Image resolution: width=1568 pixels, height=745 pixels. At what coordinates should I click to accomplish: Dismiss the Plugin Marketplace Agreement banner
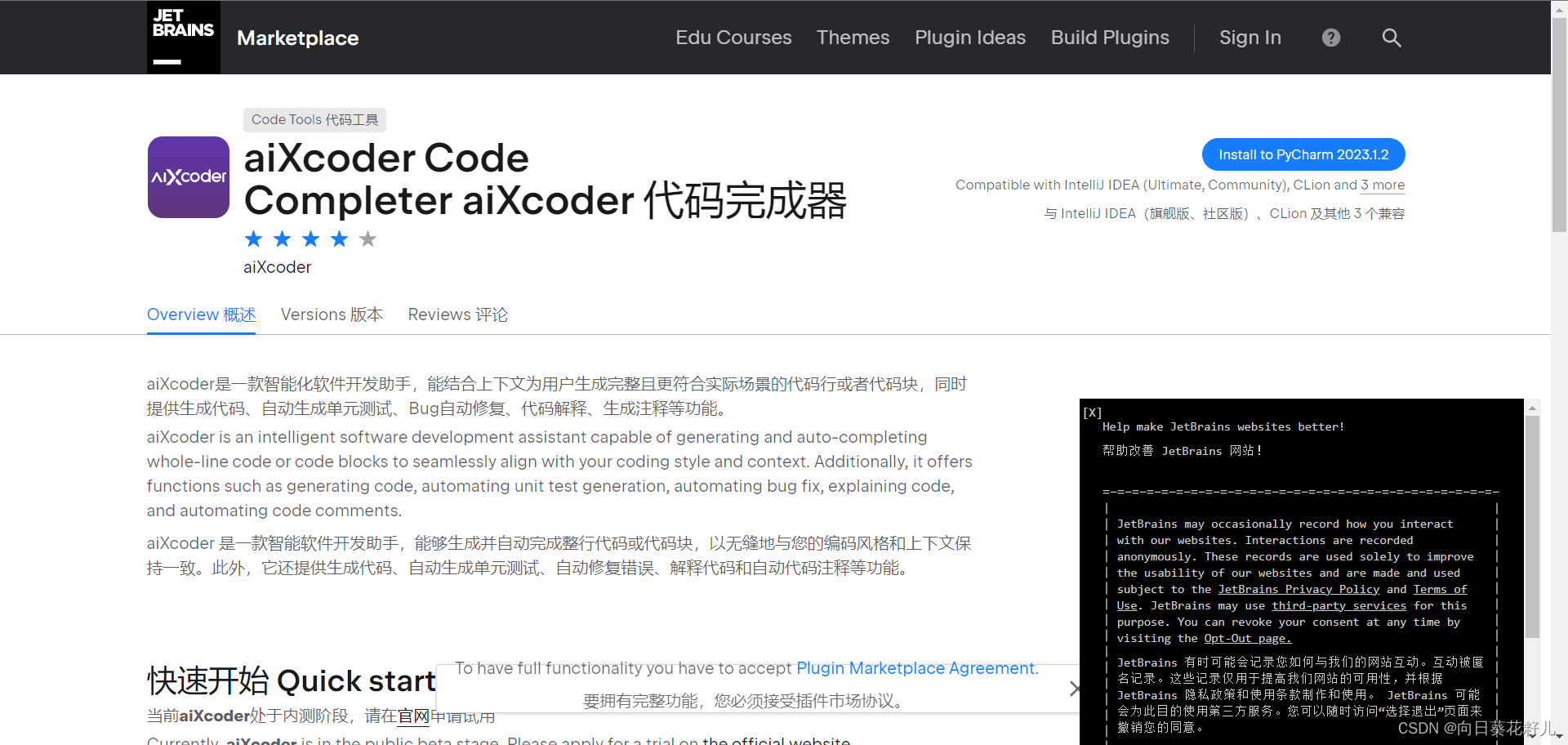click(1075, 689)
